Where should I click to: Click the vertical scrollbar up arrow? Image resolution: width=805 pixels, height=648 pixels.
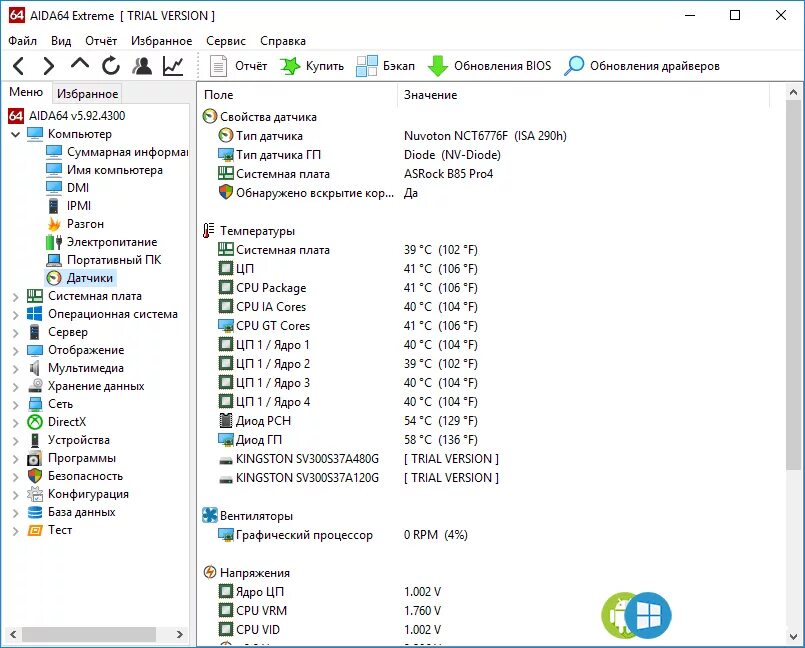[793, 93]
